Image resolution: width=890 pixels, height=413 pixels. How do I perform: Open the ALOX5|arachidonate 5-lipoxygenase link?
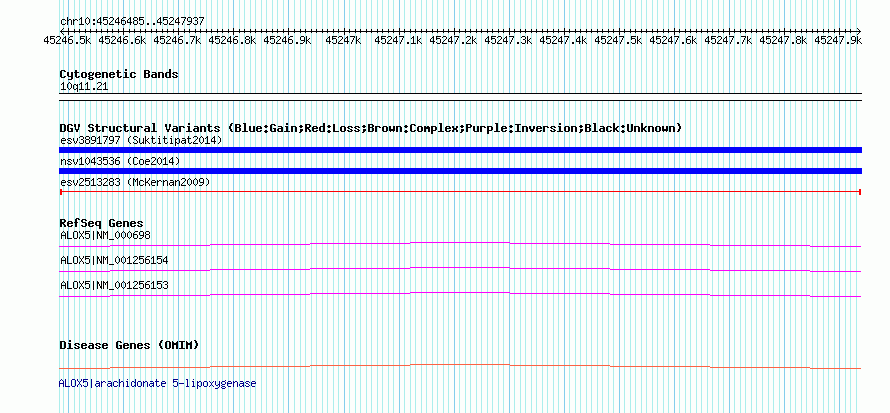click(157, 384)
